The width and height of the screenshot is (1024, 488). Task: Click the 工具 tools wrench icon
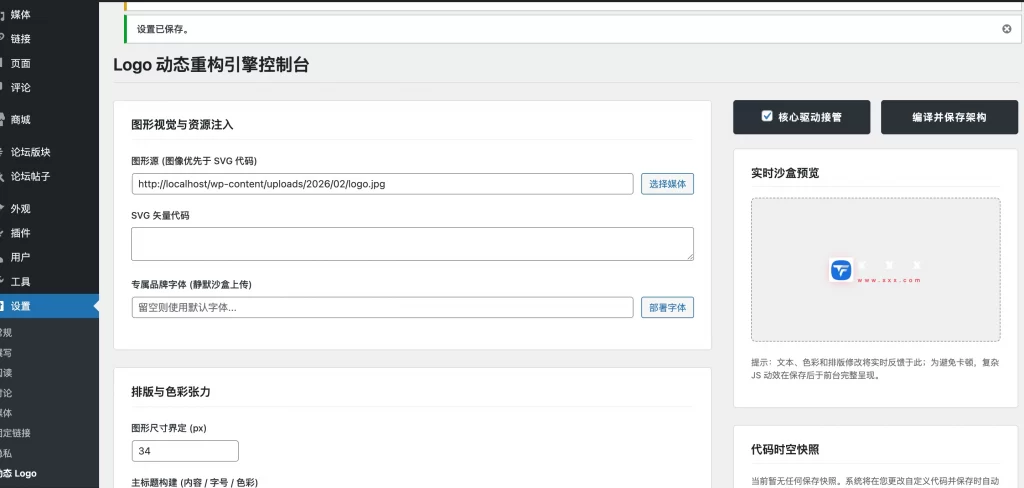[3, 282]
